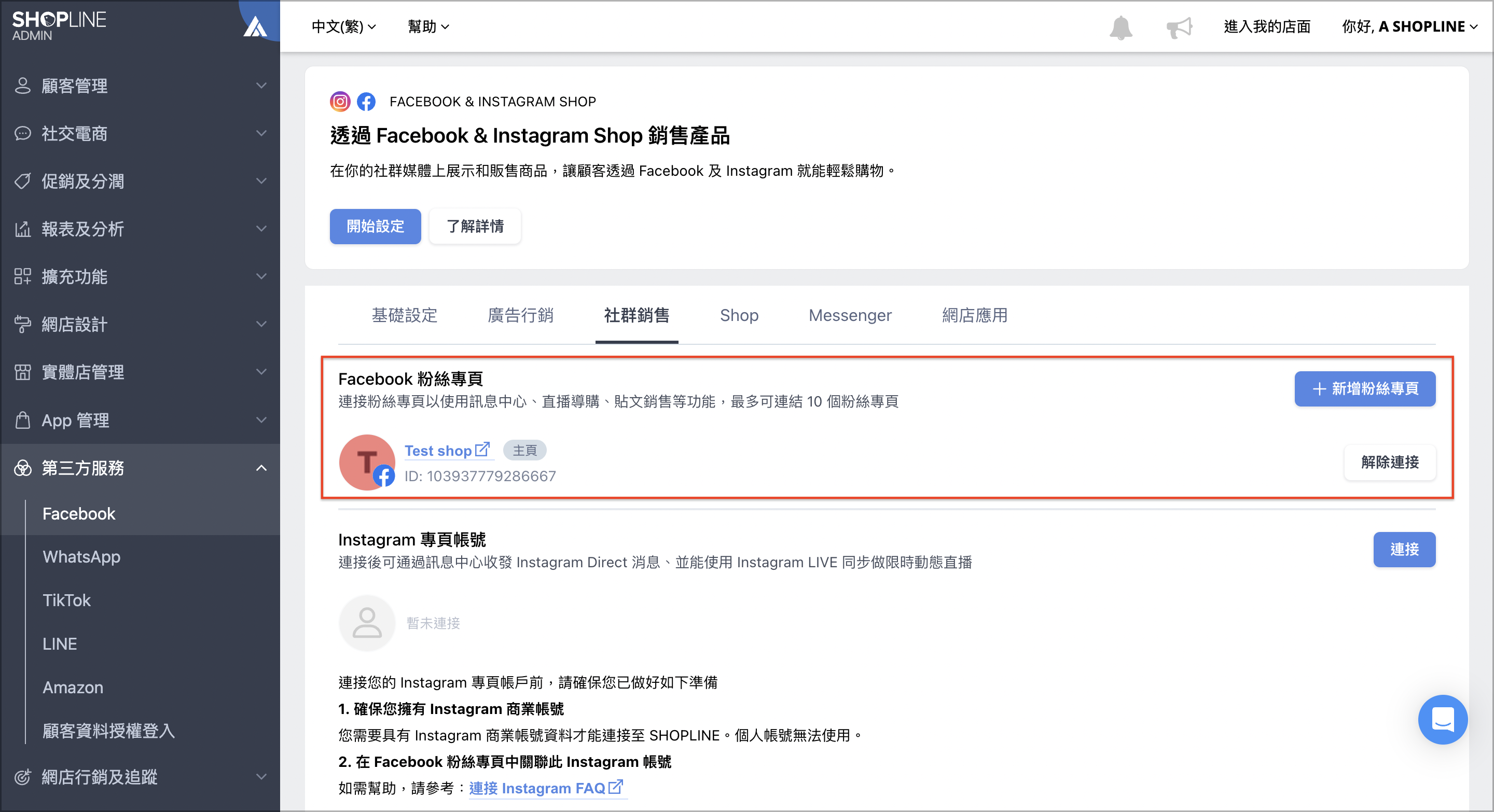Open the 中文(繁) language dropdown
1494x812 pixels.
(344, 26)
